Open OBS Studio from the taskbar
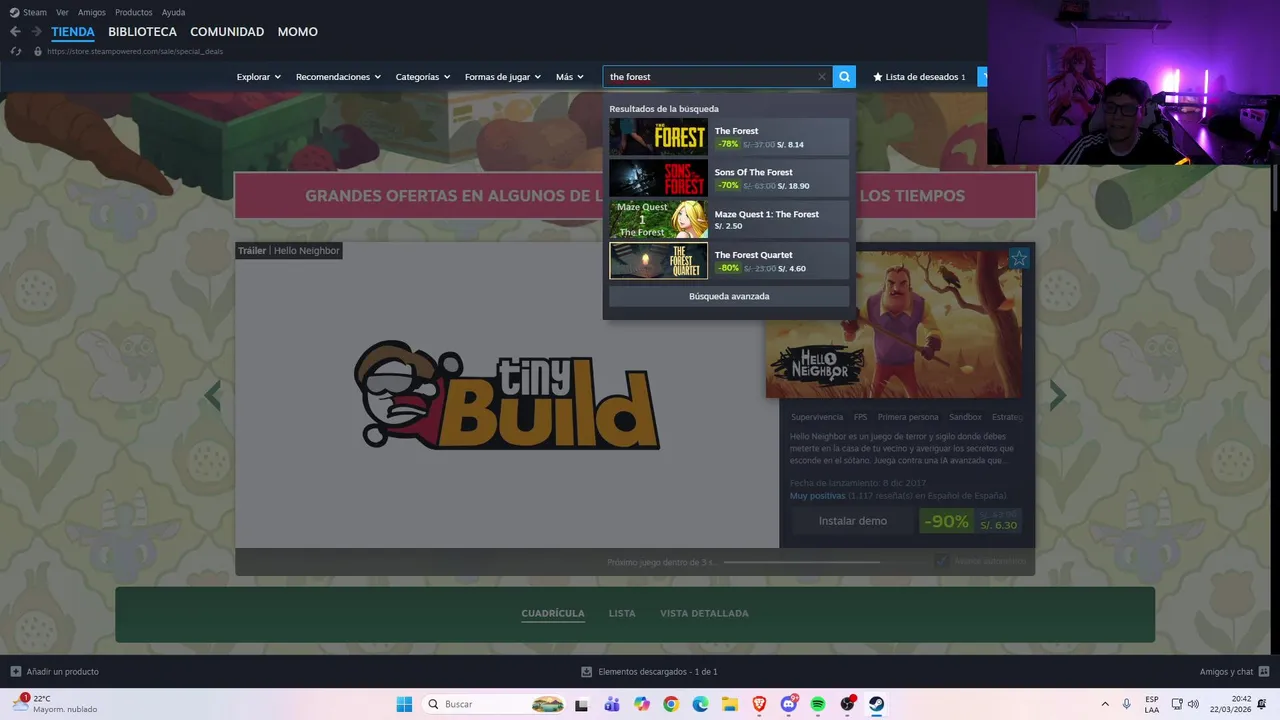This screenshot has height=720, width=1280. (x=848, y=704)
